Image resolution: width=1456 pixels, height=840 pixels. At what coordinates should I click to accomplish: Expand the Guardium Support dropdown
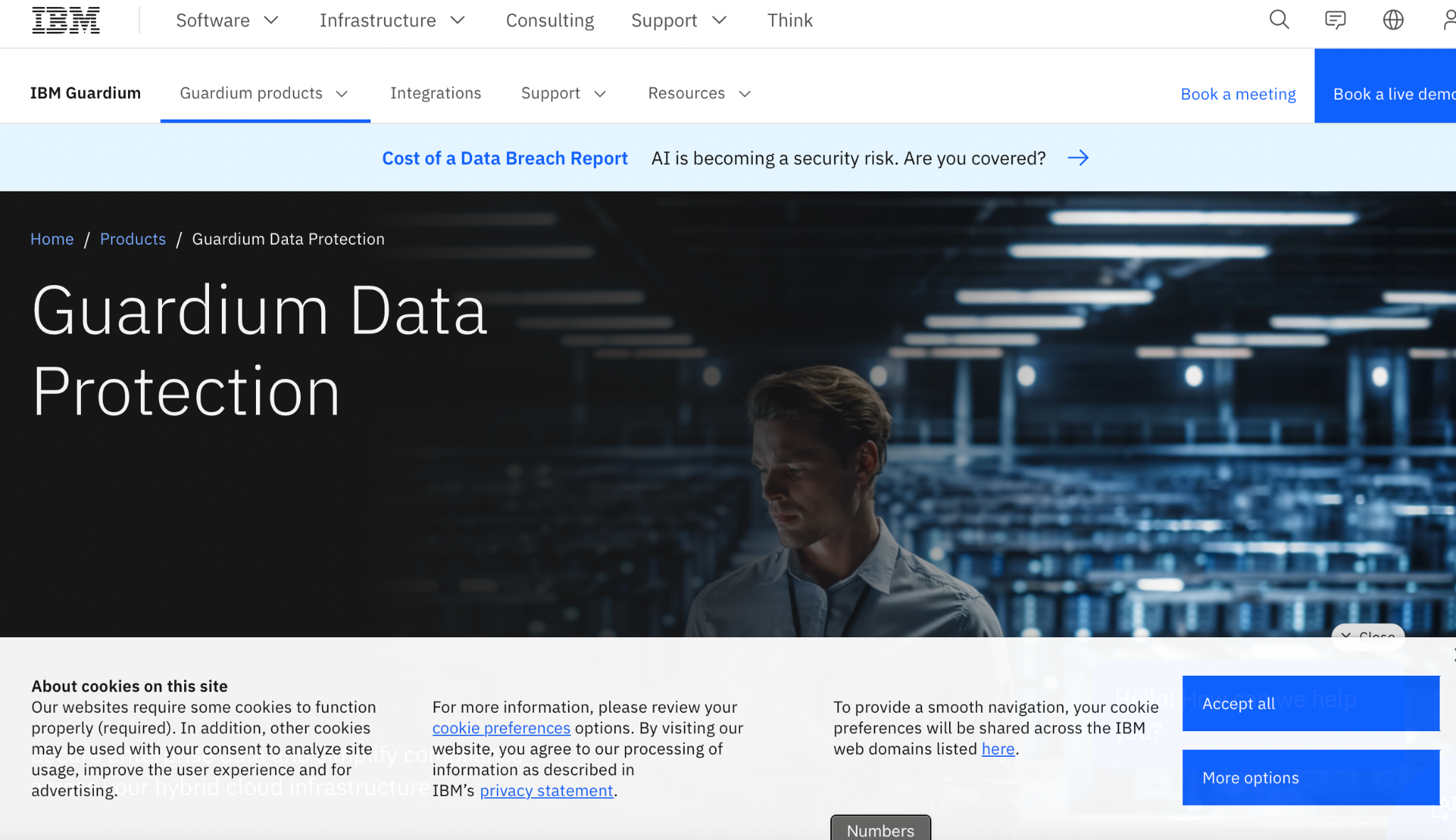click(564, 93)
